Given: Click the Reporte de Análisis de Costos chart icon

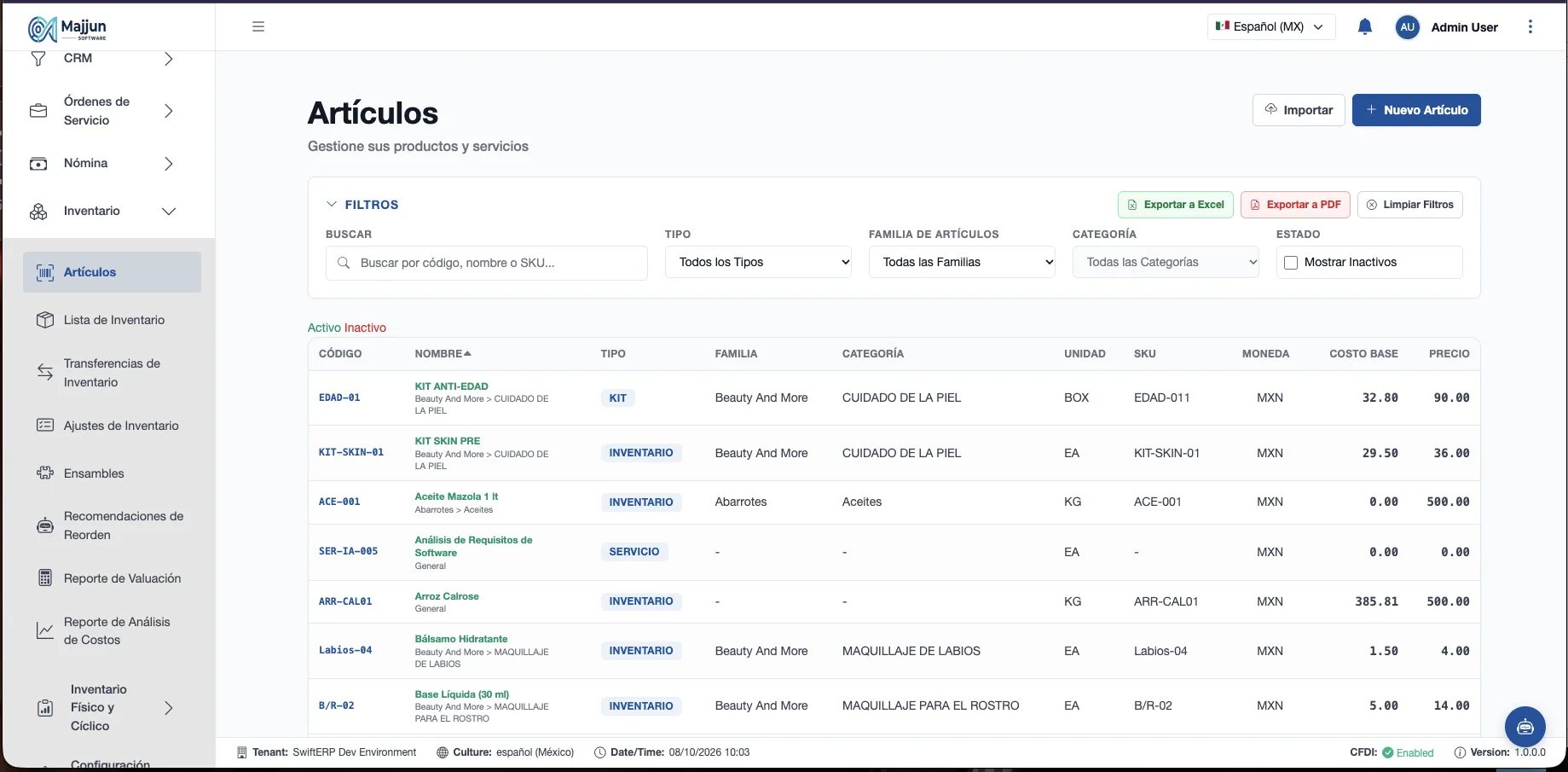Looking at the screenshot, I should [x=45, y=630].
